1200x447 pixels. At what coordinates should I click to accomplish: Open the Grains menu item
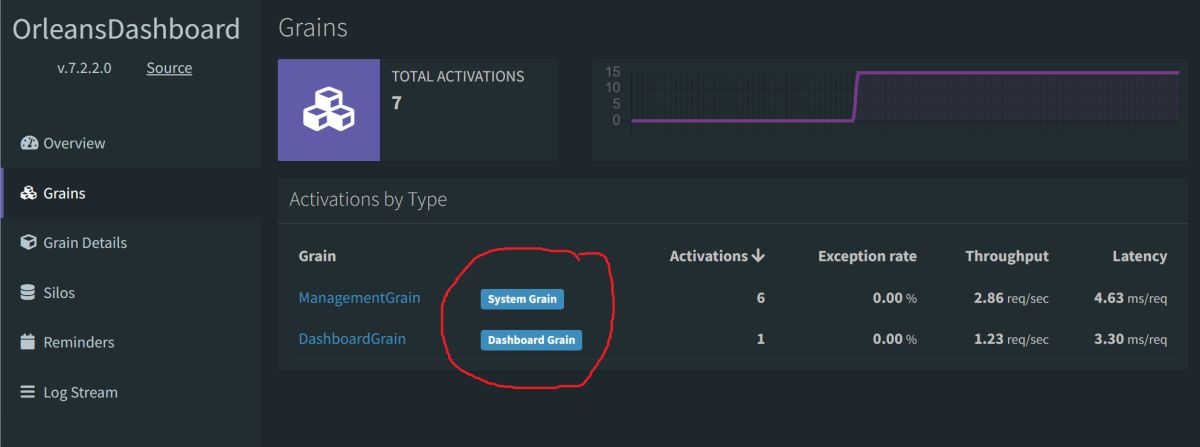click(131, 193)
